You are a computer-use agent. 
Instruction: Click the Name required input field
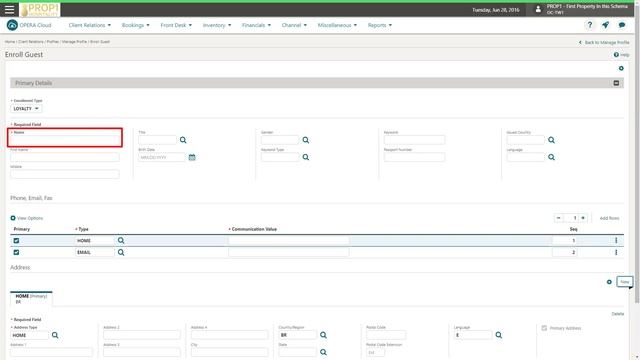(x=65, y=140)
